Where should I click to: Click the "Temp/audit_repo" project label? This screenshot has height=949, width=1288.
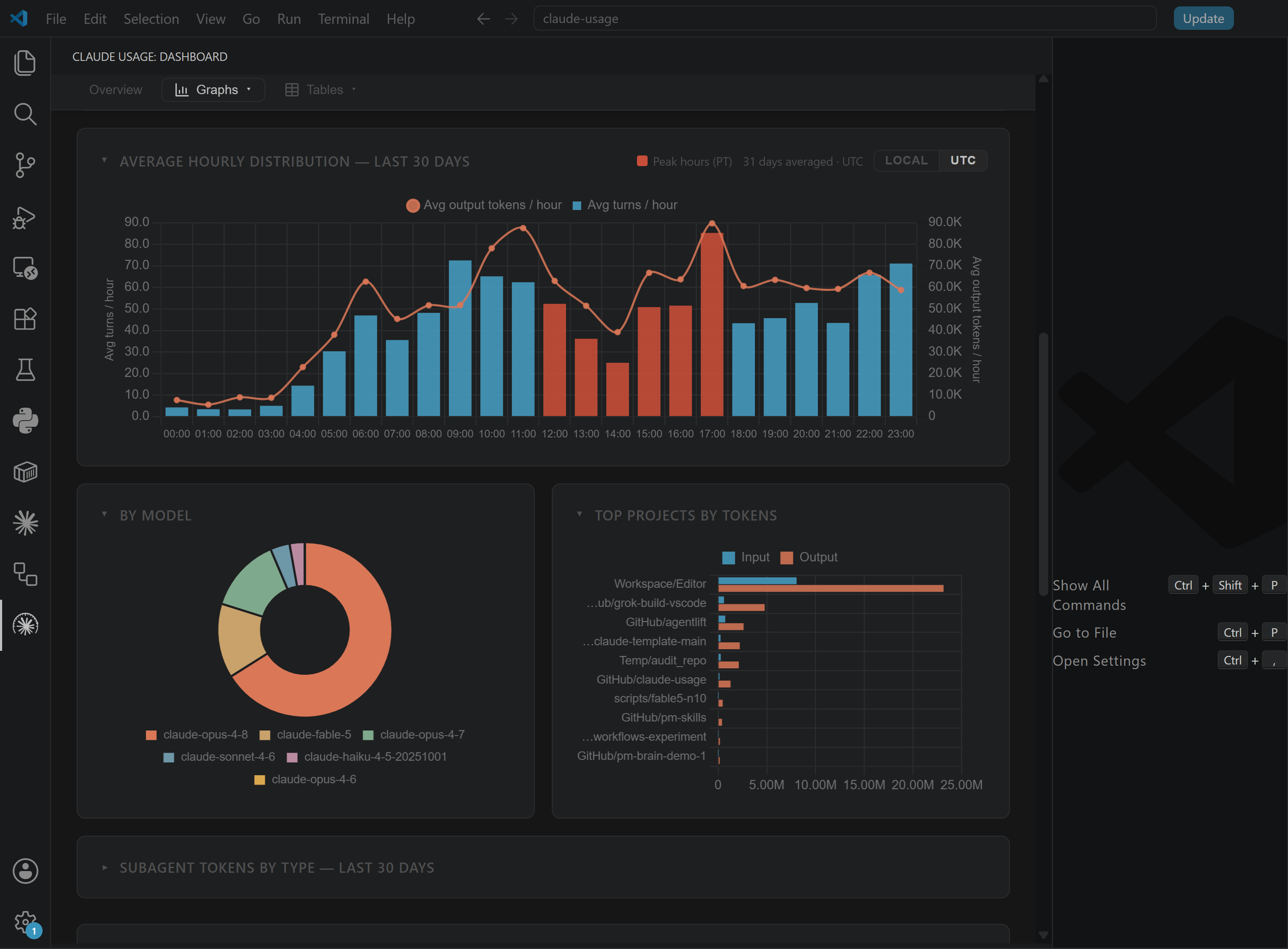point(662,661)
